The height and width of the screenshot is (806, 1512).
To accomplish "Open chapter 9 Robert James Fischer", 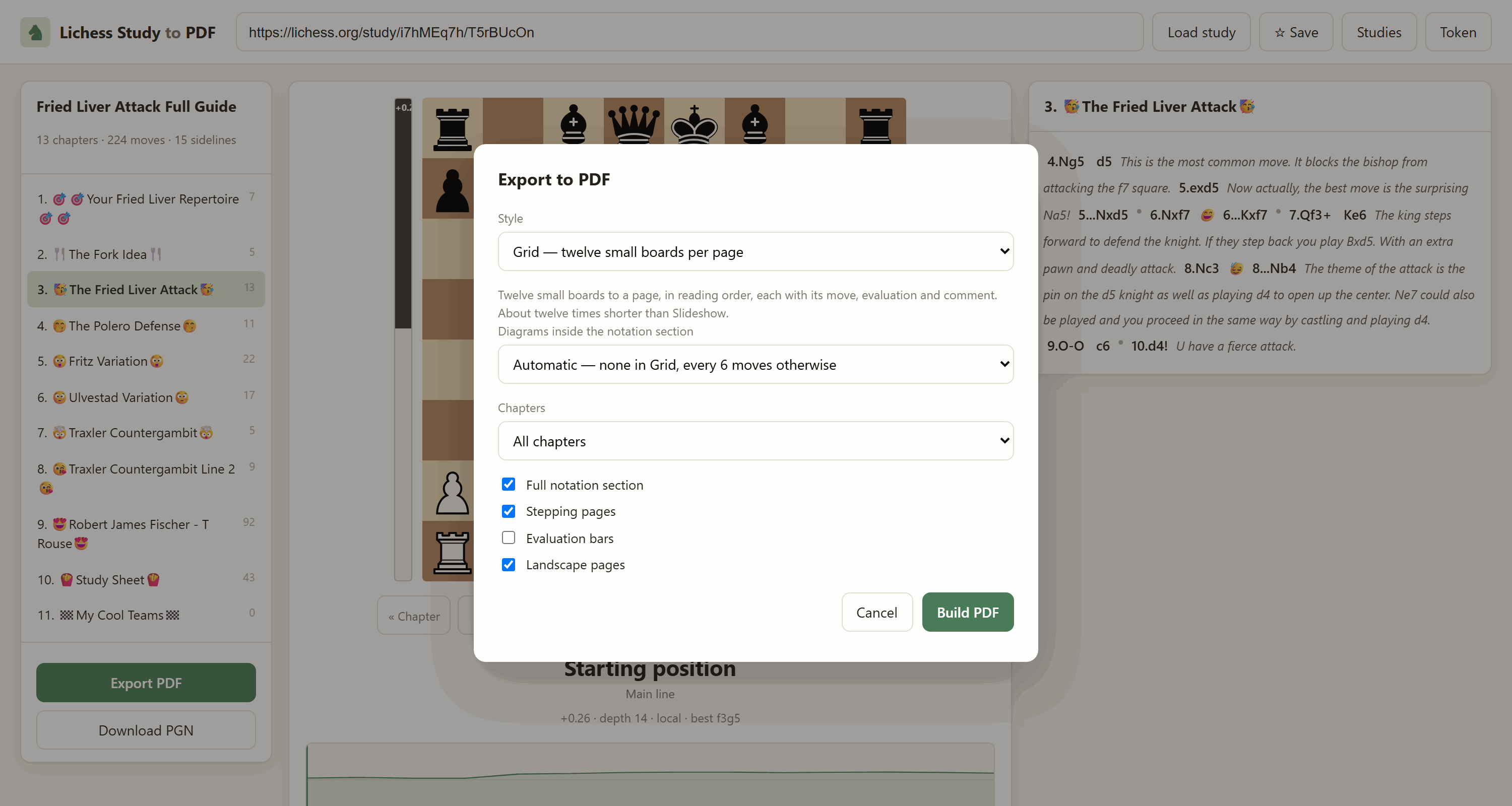I will coord(146,533).
